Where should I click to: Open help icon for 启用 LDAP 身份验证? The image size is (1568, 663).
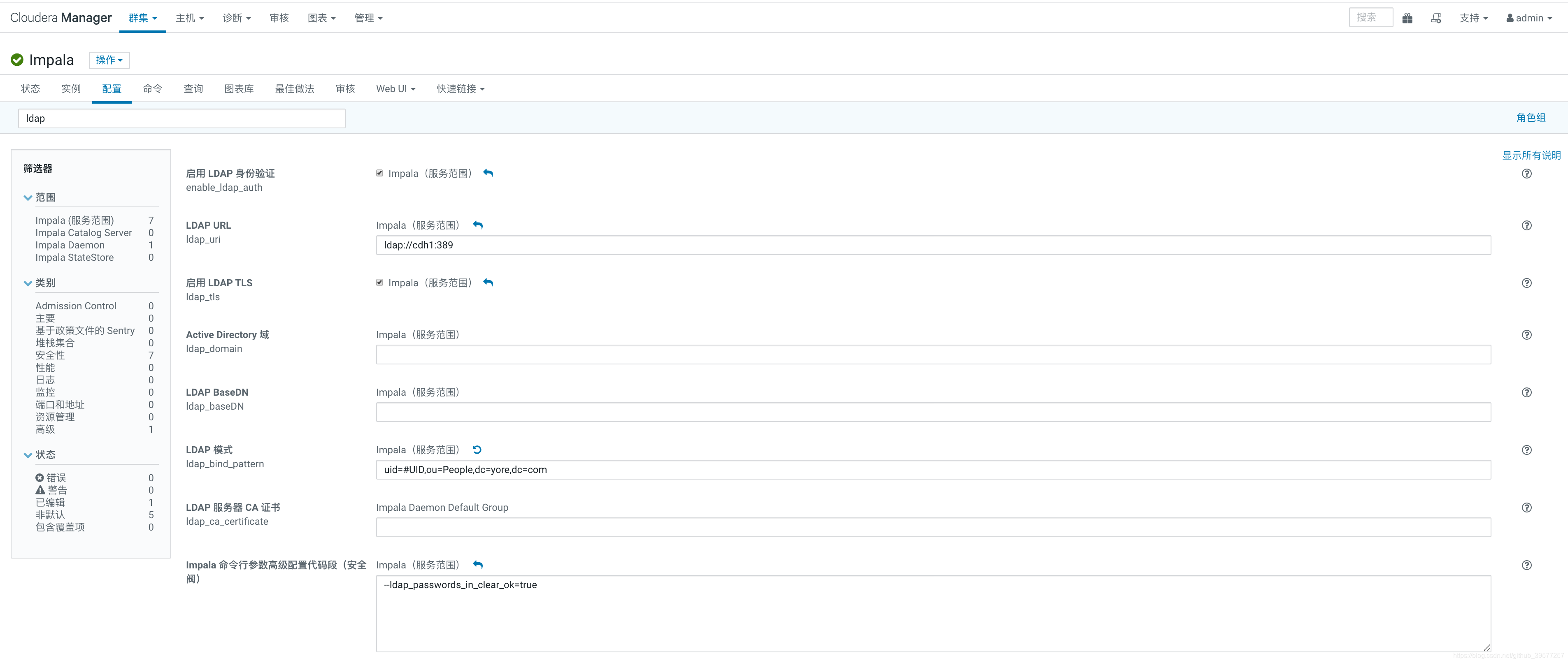[x=1526, y=174]
